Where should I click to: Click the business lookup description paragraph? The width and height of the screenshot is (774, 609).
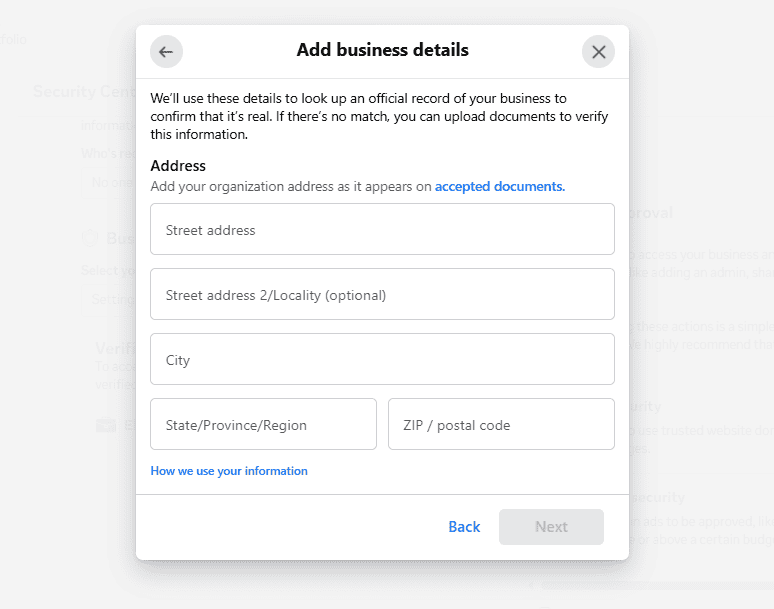tap(380, 116)
